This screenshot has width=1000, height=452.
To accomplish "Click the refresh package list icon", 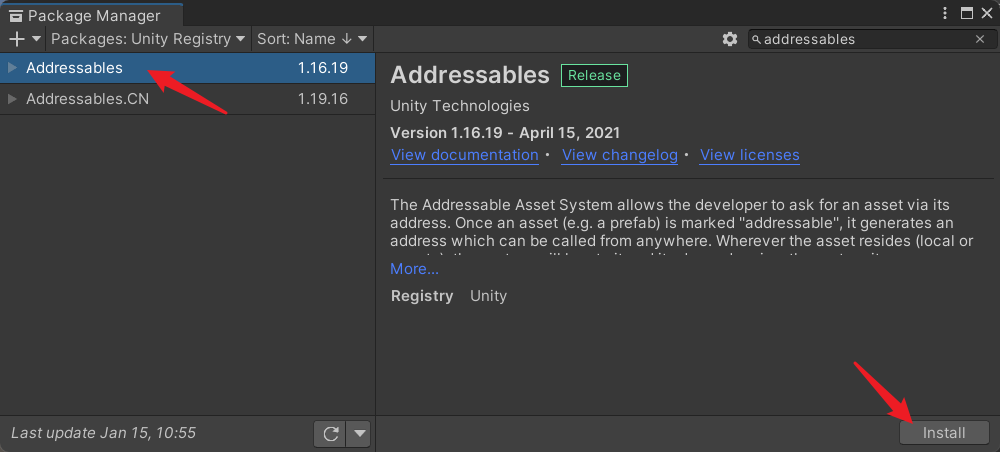I will tap(330, 434).
